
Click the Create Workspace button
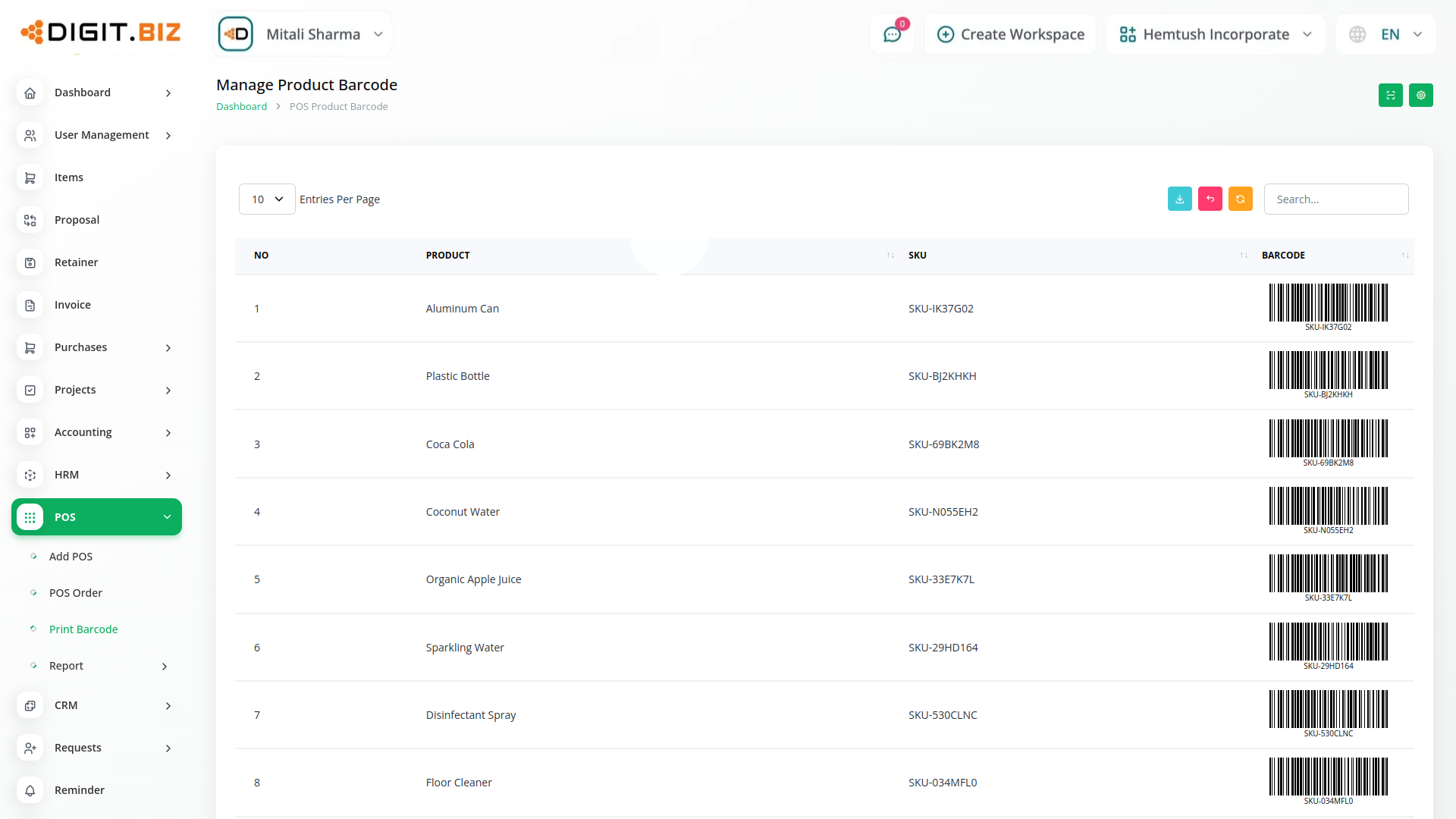(1010, 35)
